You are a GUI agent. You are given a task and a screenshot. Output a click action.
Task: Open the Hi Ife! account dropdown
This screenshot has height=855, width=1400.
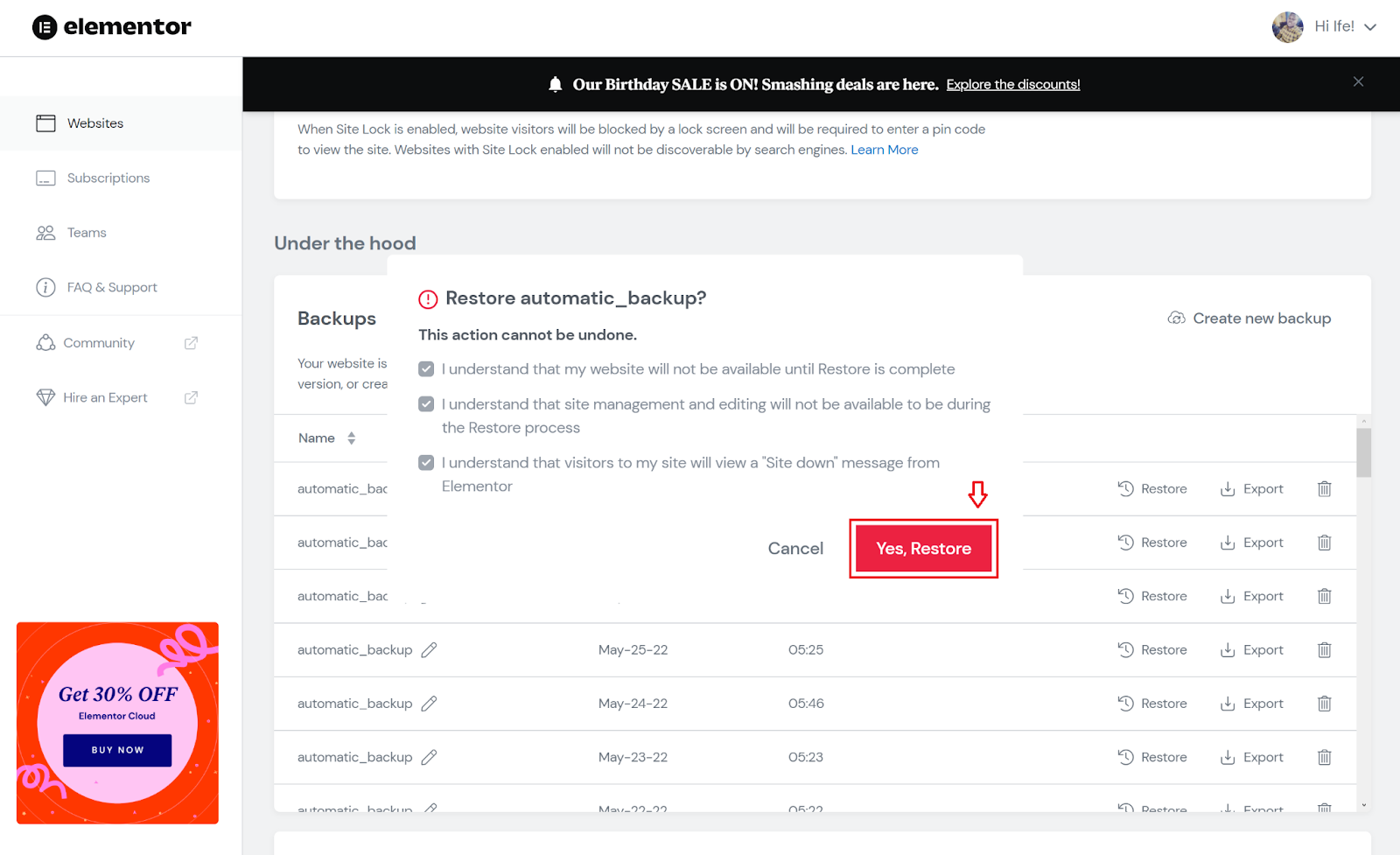point(1345,27)
